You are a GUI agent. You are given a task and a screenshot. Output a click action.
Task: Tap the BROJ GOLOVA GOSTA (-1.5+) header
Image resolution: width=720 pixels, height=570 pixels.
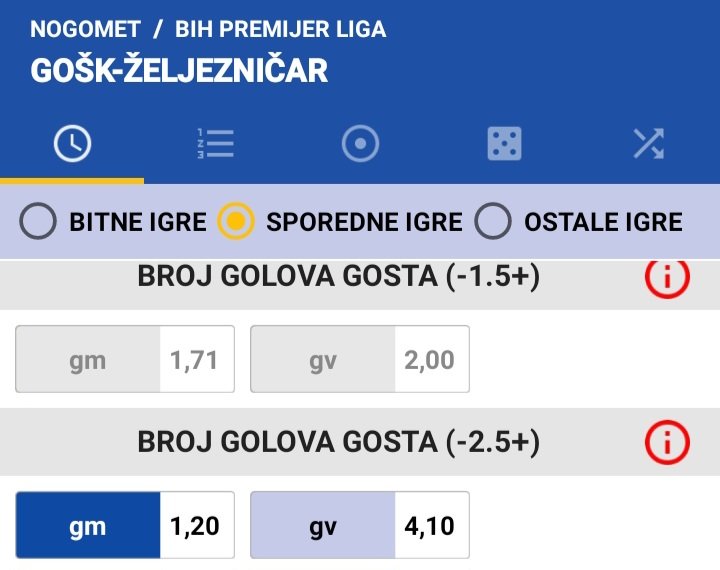point(339,277)
